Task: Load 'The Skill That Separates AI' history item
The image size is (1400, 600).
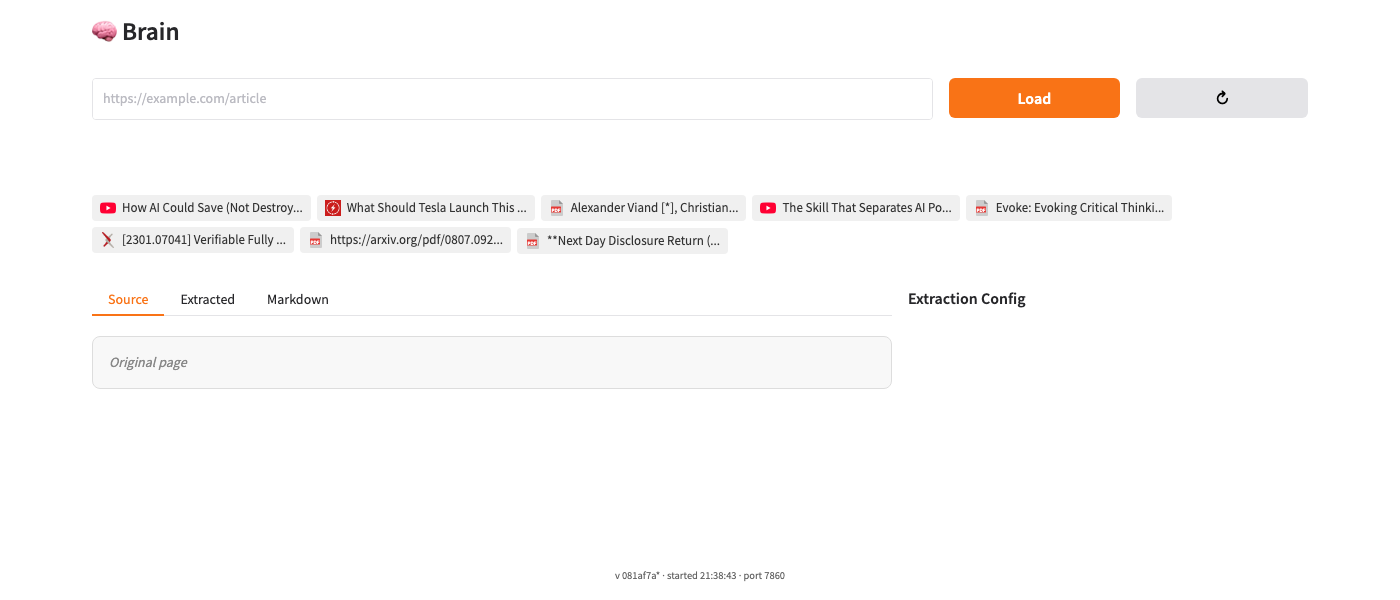Action: click(x=866, y=208)
